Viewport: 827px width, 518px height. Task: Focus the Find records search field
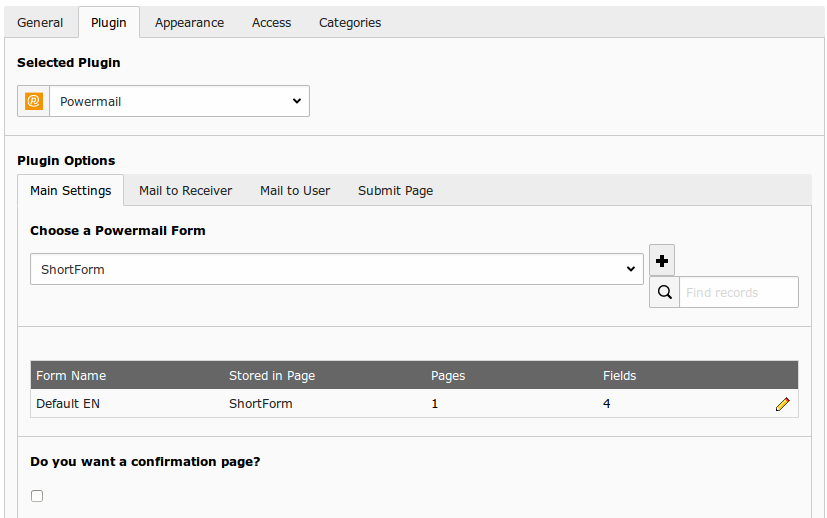click(739, 292)
